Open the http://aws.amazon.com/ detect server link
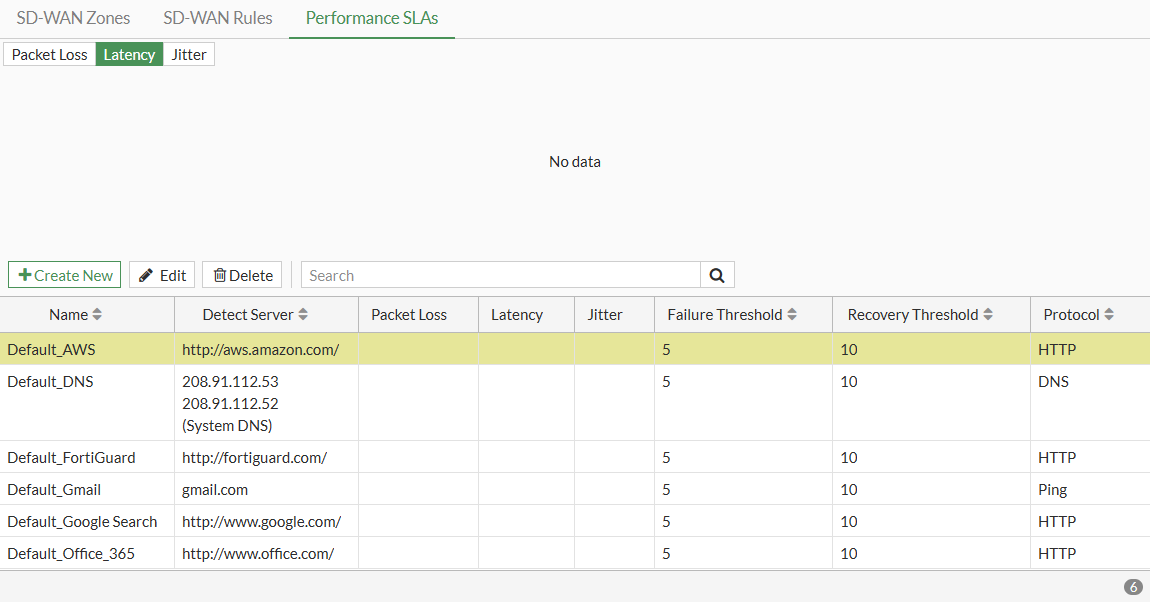1150x602 pixels. 263,349
